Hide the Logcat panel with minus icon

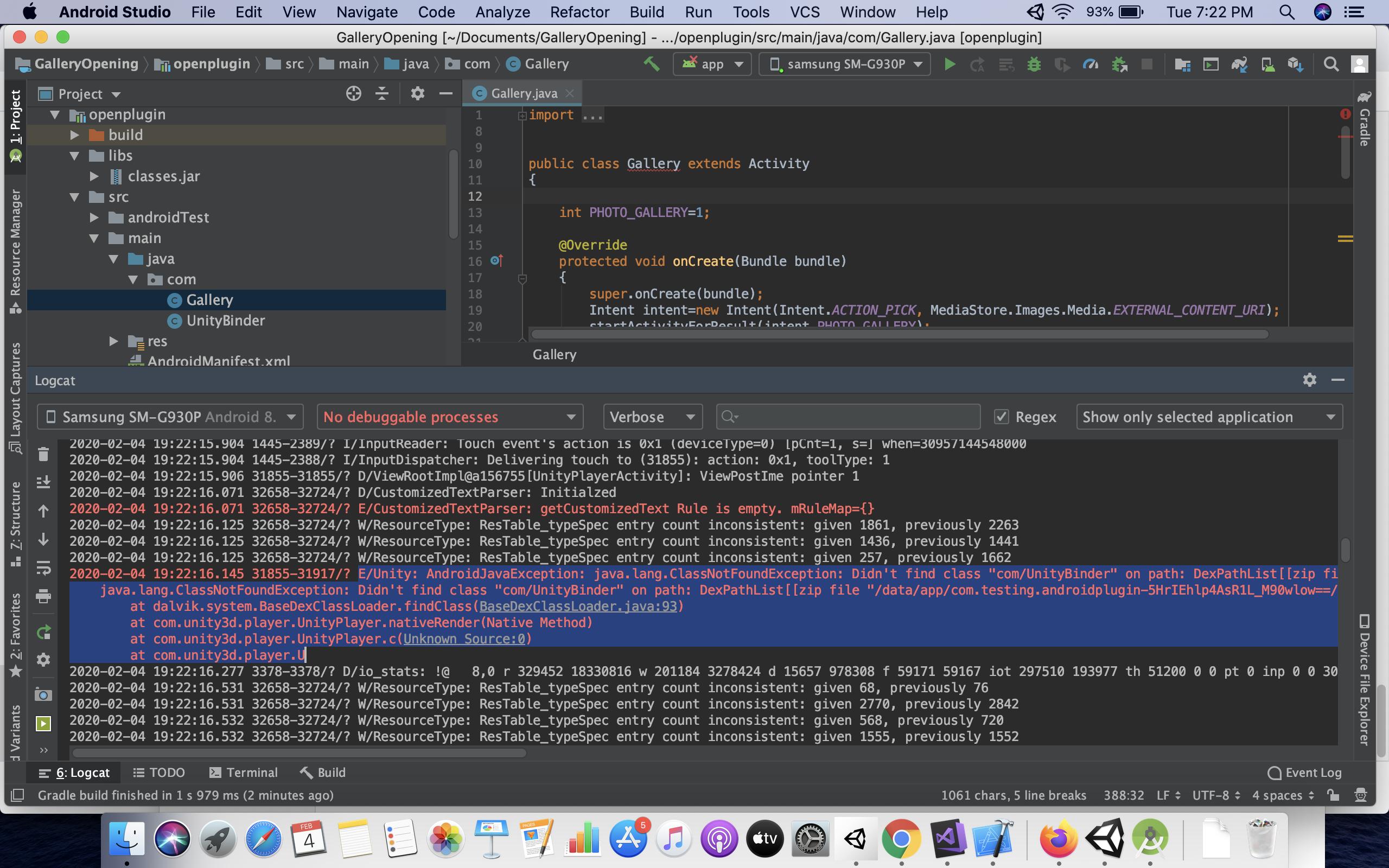(1338, 380)
